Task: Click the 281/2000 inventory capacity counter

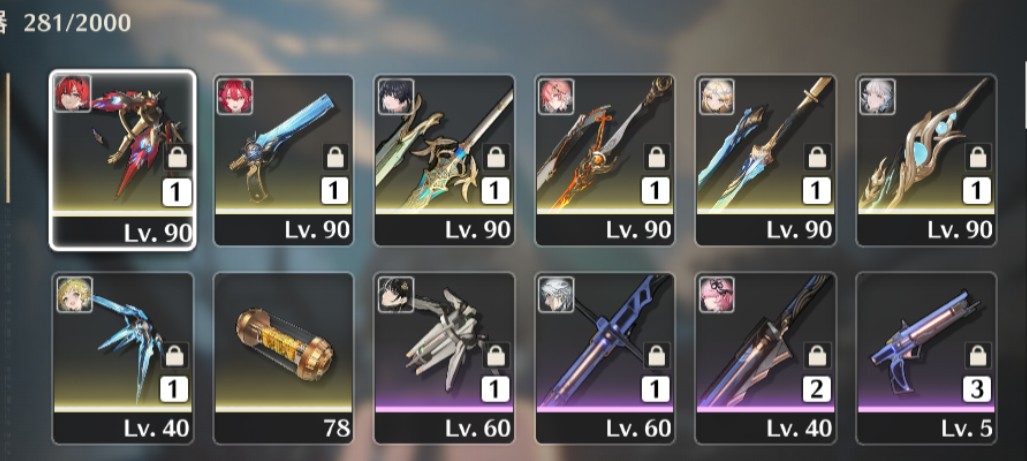Action: tap(77, 23)
